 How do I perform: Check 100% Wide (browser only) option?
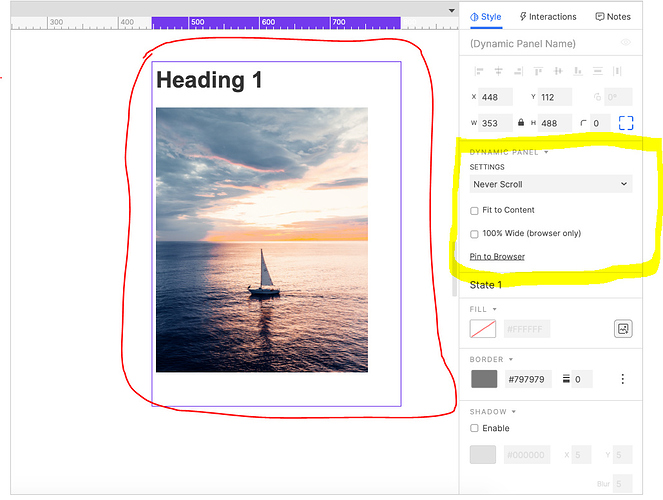click(x=475, y=234)
